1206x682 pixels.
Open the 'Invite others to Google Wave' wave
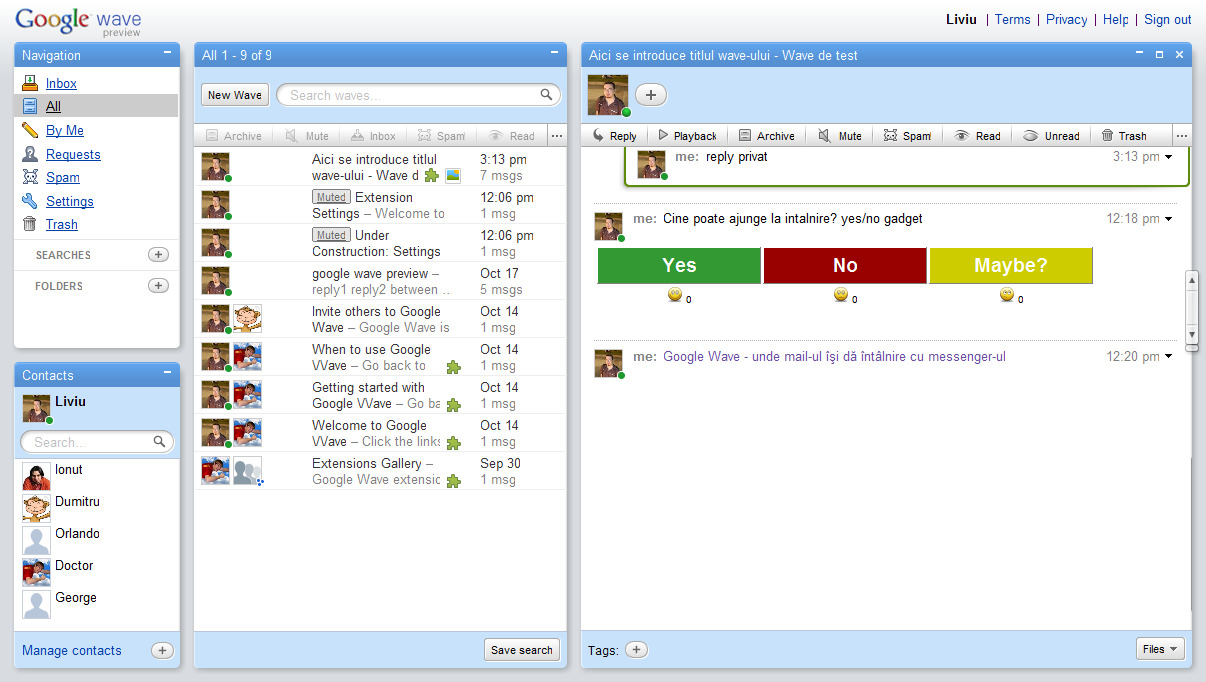(x=380, y=319)
